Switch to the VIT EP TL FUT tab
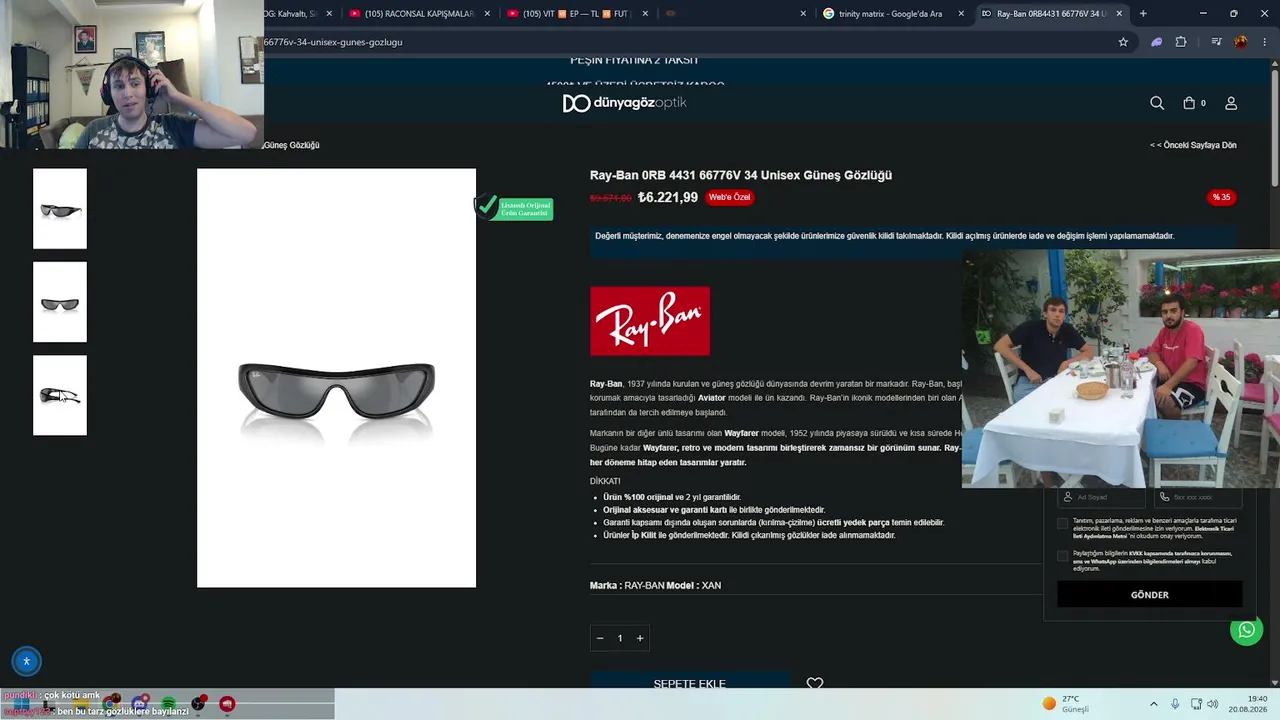 click(x=577, y=14)
